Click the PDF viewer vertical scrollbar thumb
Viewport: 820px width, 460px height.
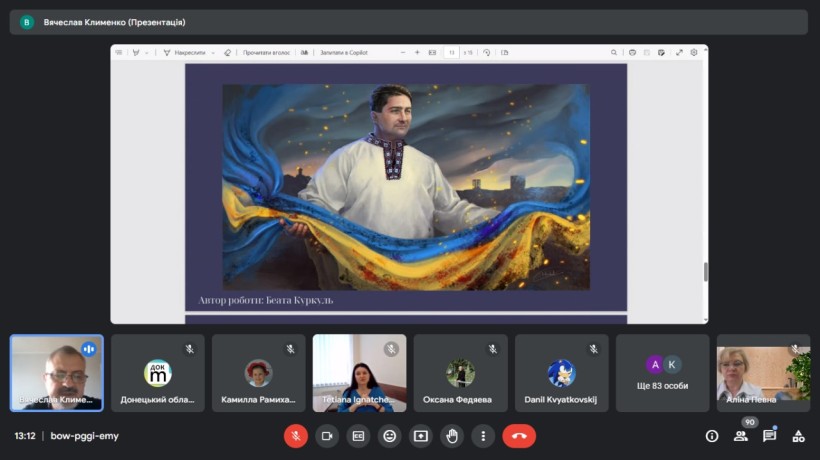(705, 272)
